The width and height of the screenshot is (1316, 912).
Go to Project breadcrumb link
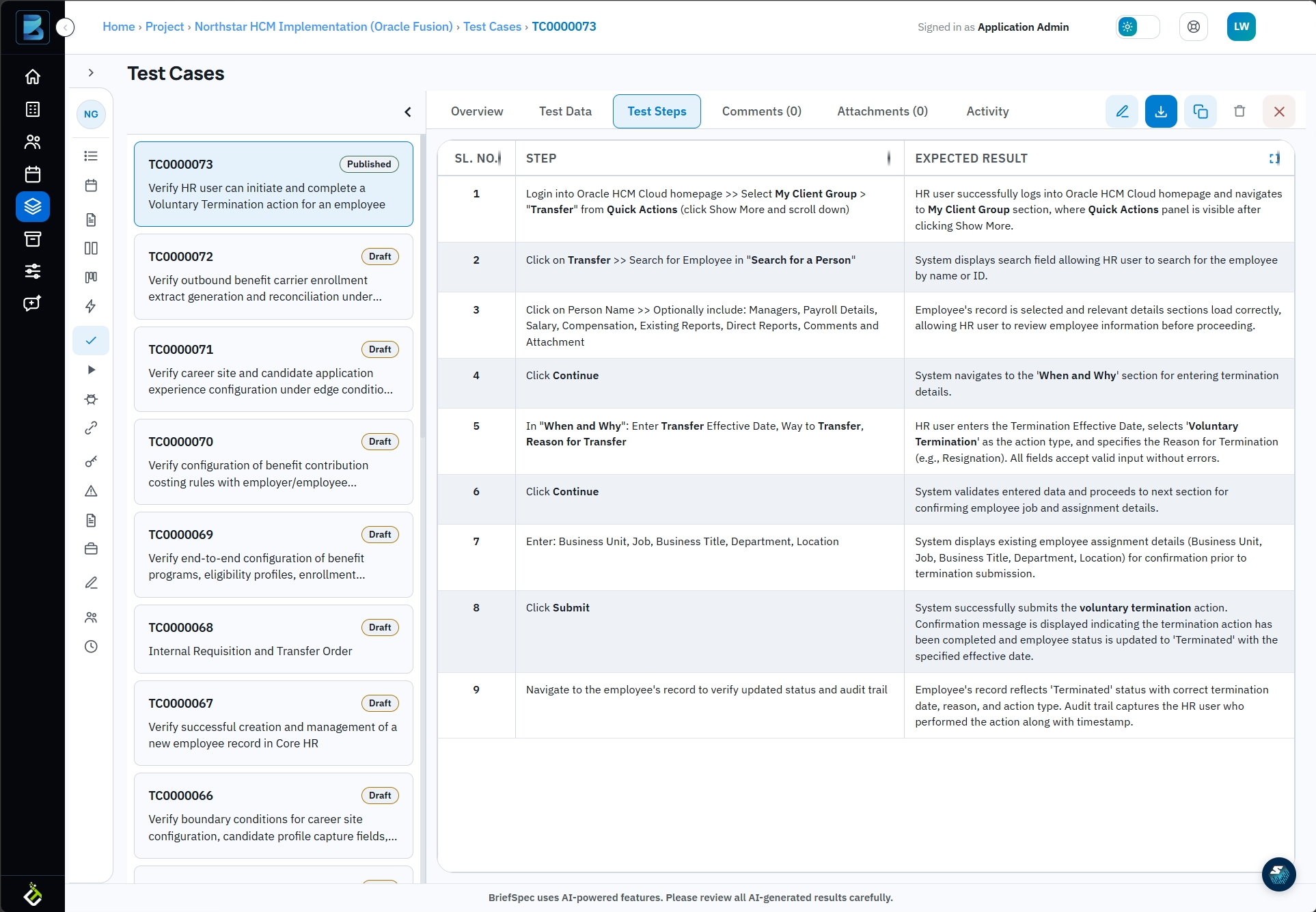pyautogui.click(x=165, y=27)
